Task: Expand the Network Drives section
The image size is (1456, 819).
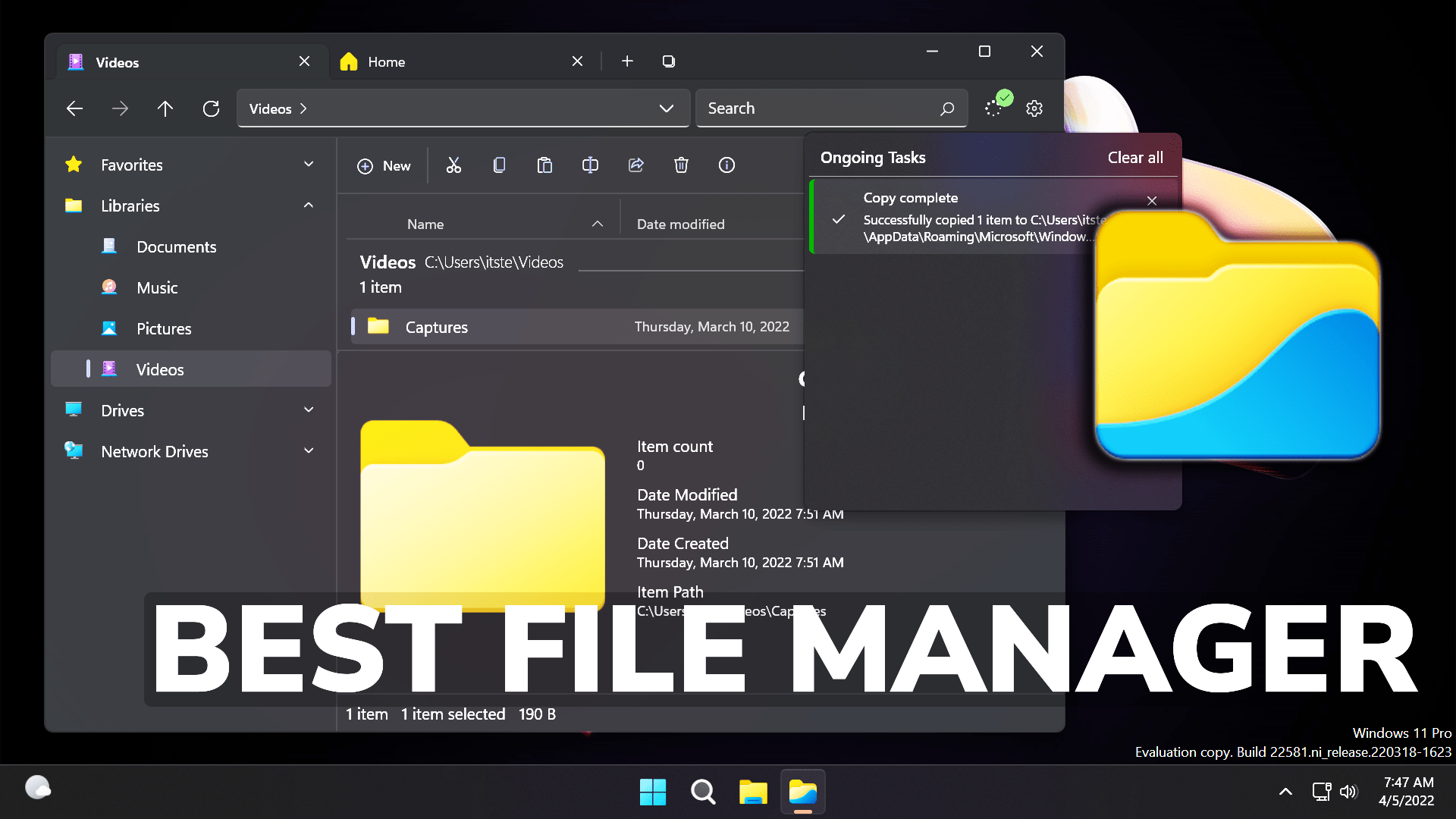Action: (309, 451)
